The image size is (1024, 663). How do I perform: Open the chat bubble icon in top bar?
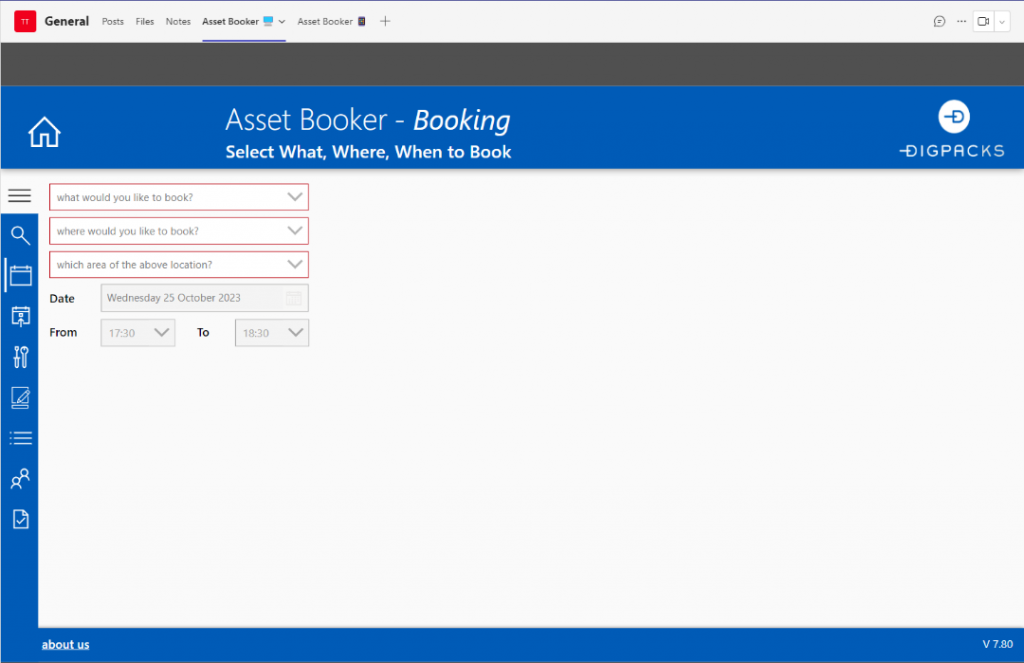tap(939, 21)
